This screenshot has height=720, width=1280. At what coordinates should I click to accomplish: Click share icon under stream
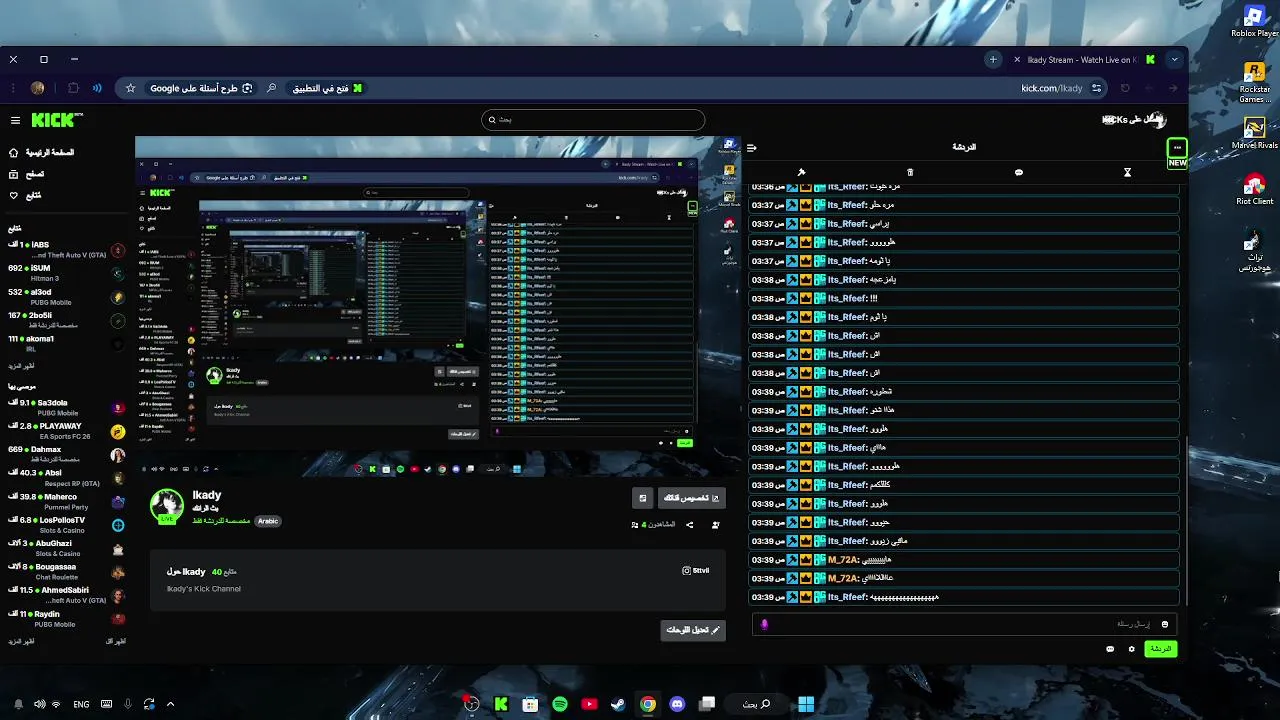[x=690, y=525]
